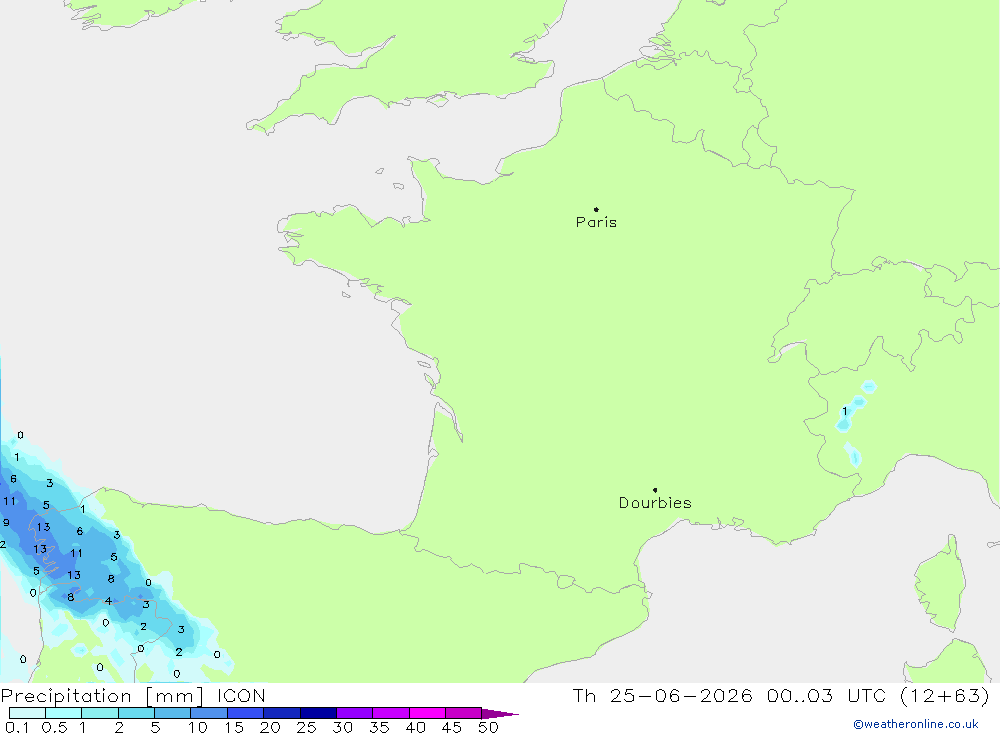1000x733 pixels.
Task: Select the 15–20 mm legend color swatch
Action: 245,713
